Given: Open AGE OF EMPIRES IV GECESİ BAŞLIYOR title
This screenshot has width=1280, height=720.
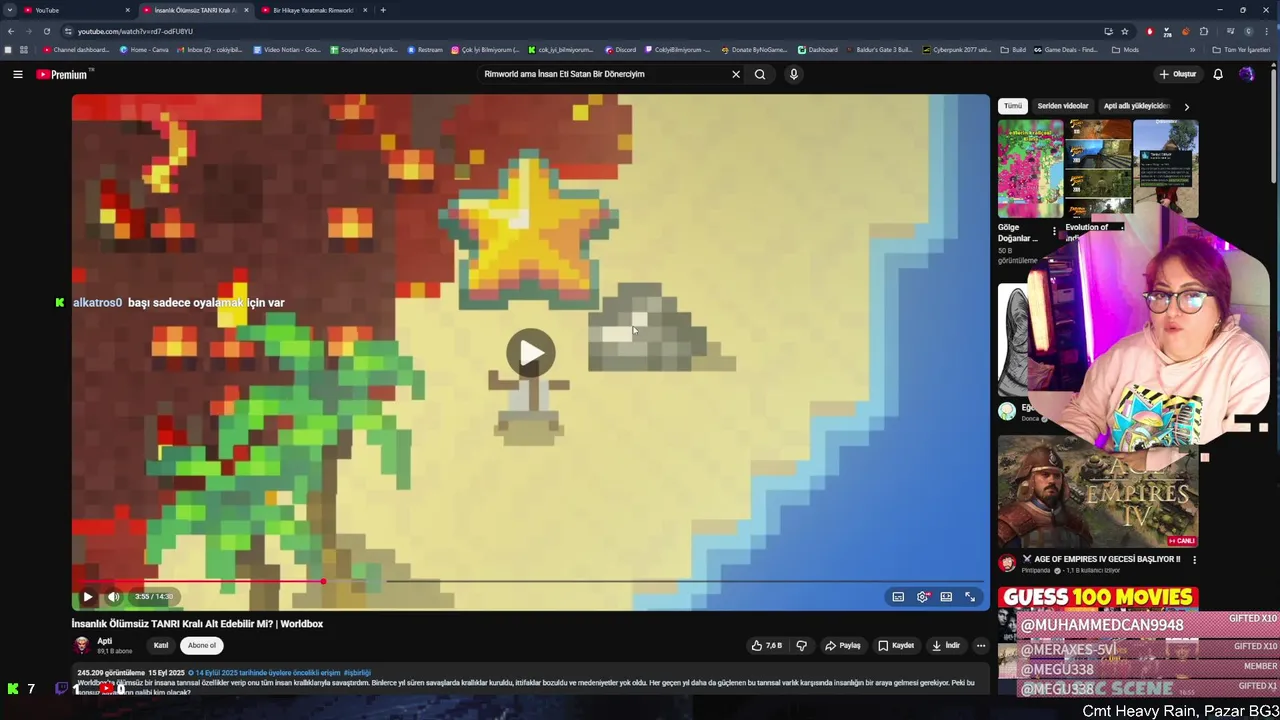Looking at the screenshot, I should (1101, 559).
